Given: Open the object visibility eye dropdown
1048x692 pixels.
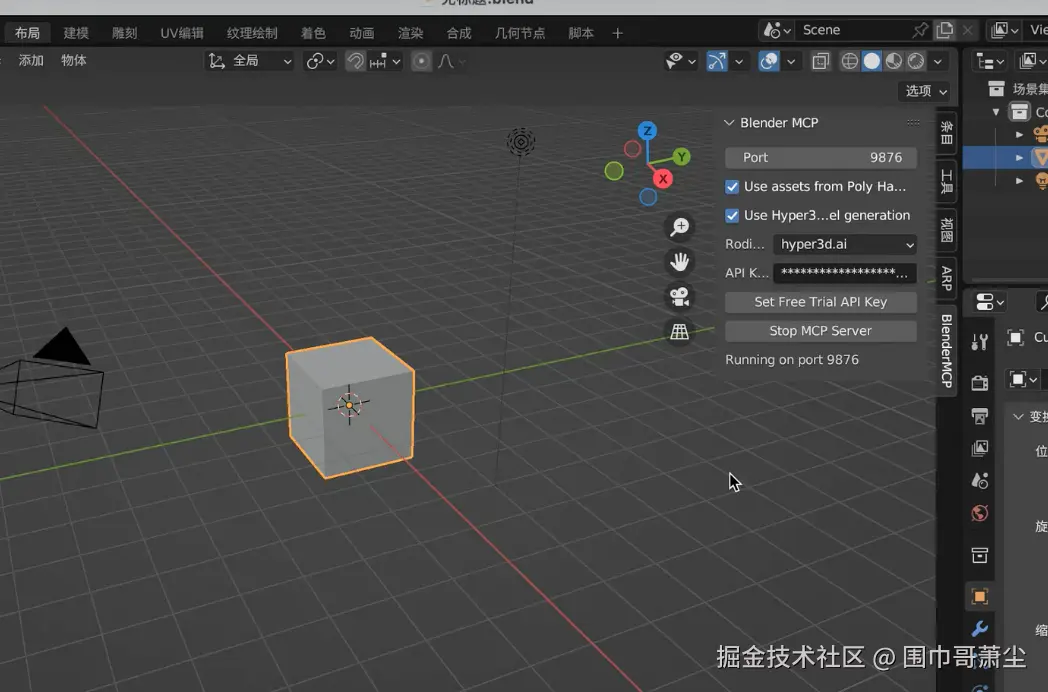Looking at the screenshot, I should pyautogui.click(x=680, y=62).
